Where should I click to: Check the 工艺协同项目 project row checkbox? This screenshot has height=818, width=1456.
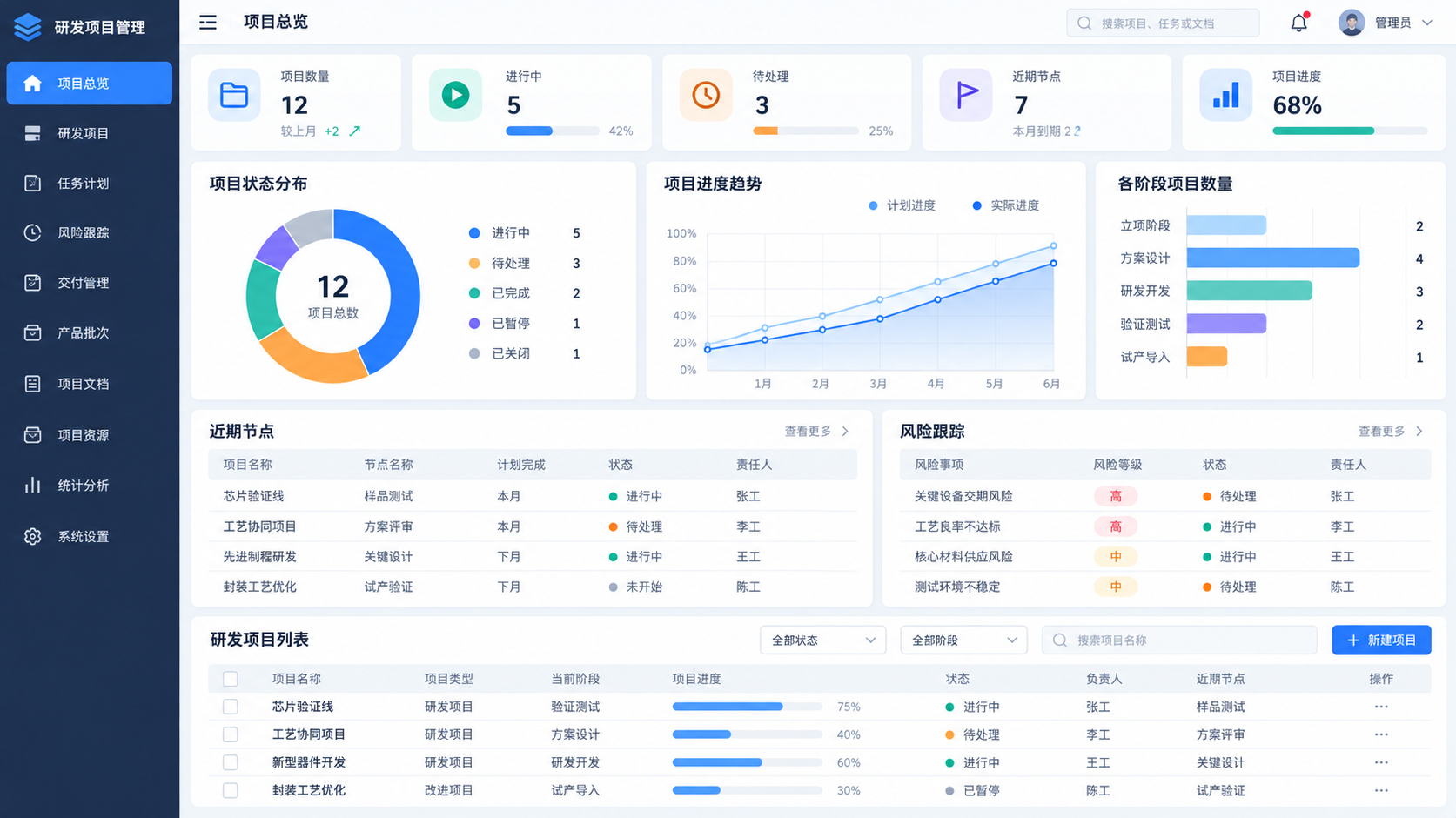(231, 734)
